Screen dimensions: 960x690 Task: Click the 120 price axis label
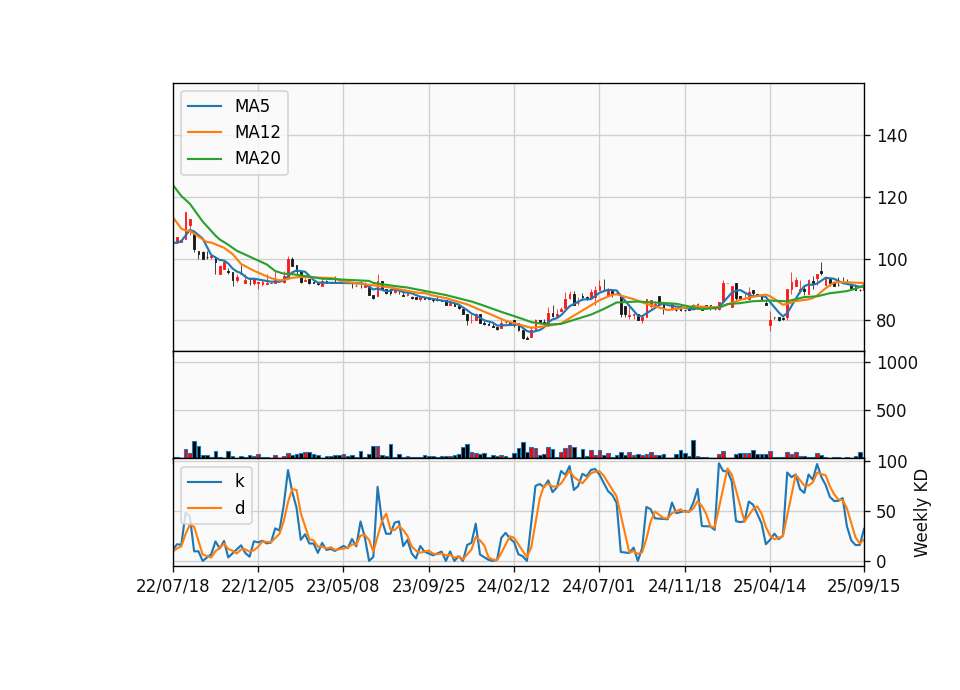click(x=892, y=198)
